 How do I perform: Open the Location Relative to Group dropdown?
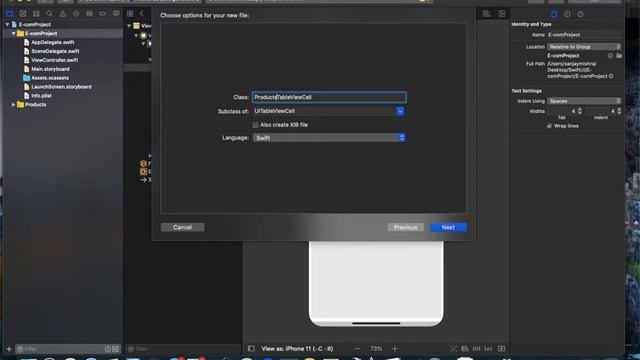coord(584,47)
